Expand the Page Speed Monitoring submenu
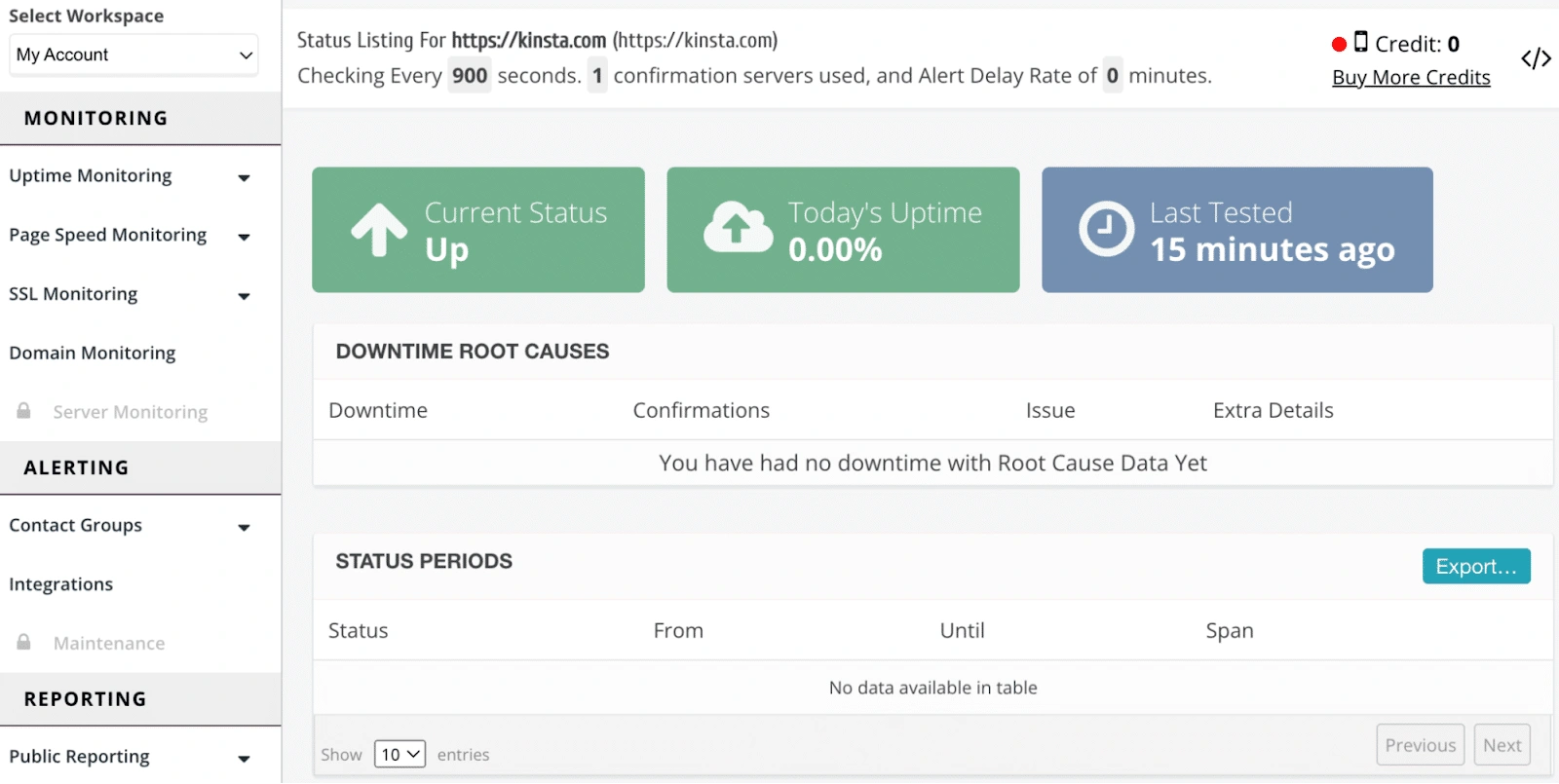This screenshot has height=784, width=1559. [244, 237]
